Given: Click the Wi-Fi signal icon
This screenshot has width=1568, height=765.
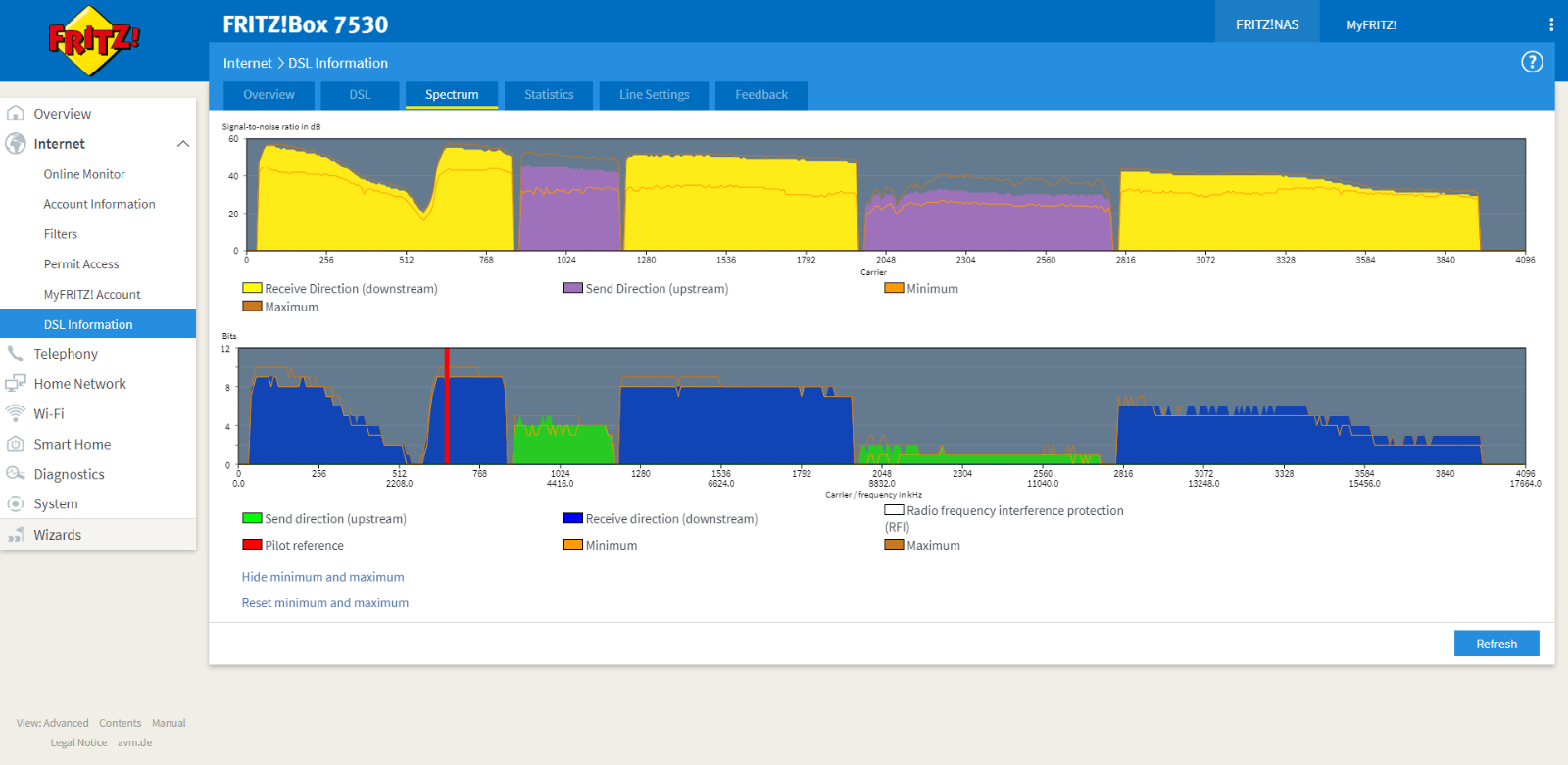Looking at the screenshot, I should coord(16,413).
